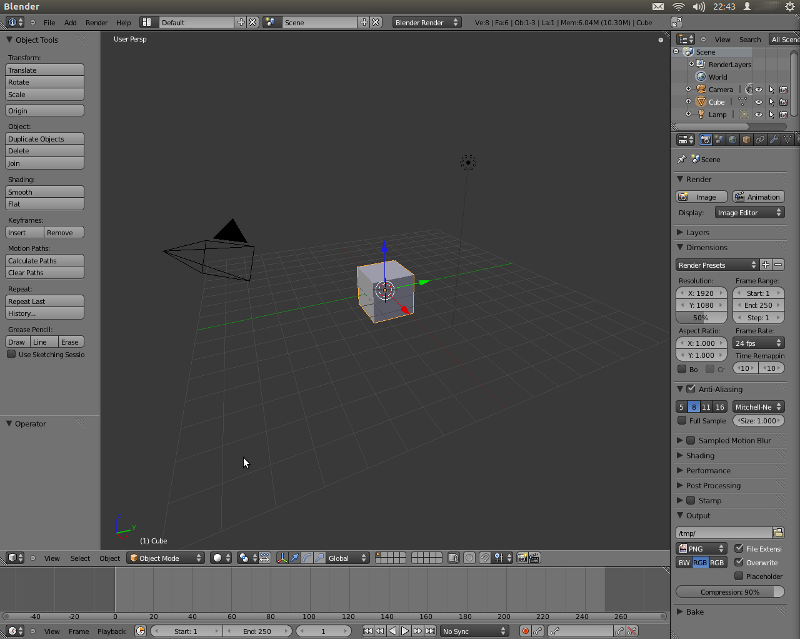Uncheck the Overwrite checkbox
The height and width of the screenshot is (639, 800).
point(739,562)
